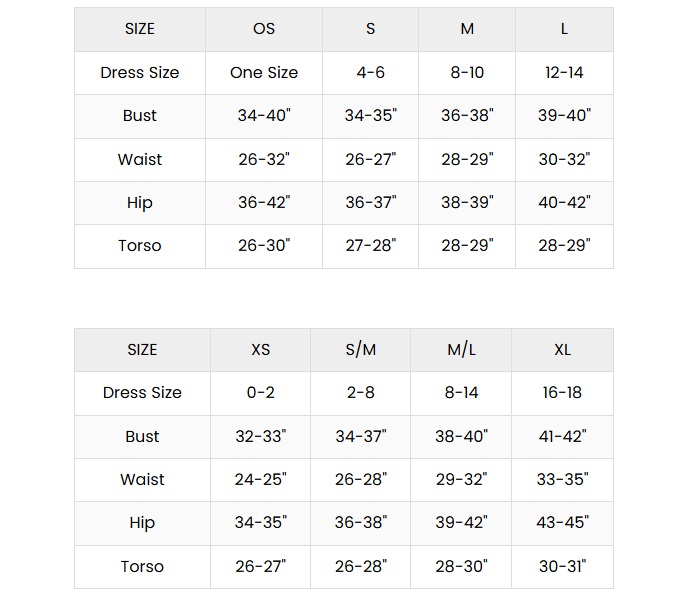Image resolution: width=700 pixels, height=603 pixels.
Task: Click the XS column header
Action: 260,349
